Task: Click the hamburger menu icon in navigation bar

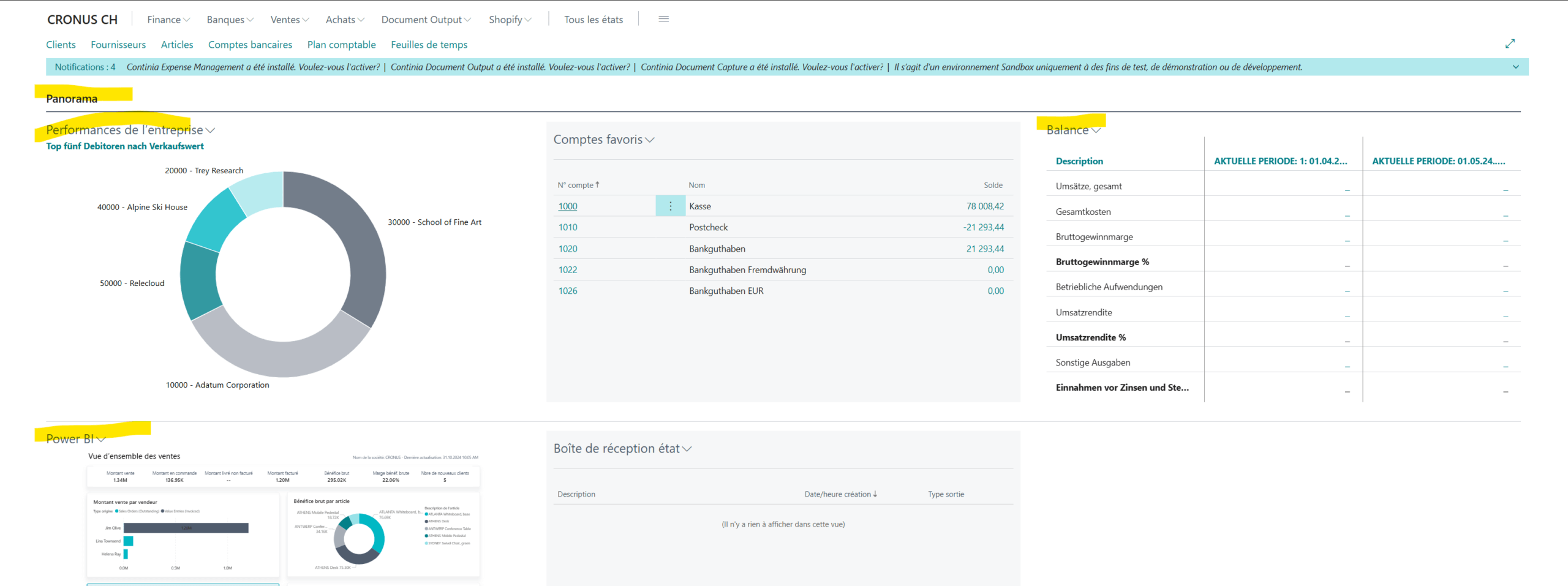Action: 663,19
